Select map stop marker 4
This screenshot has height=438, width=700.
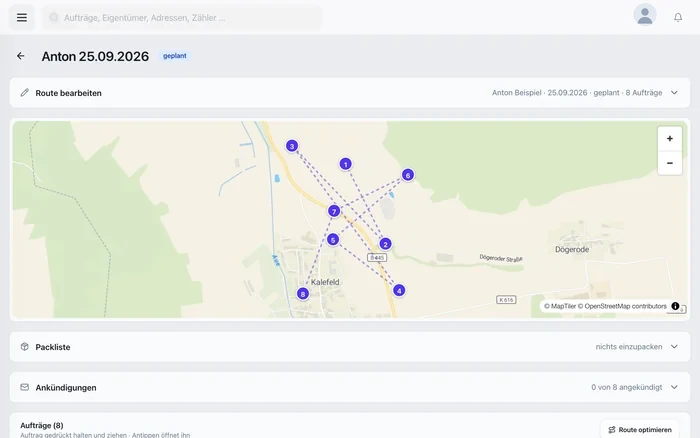pyautogui.click(x=399, y=291)
